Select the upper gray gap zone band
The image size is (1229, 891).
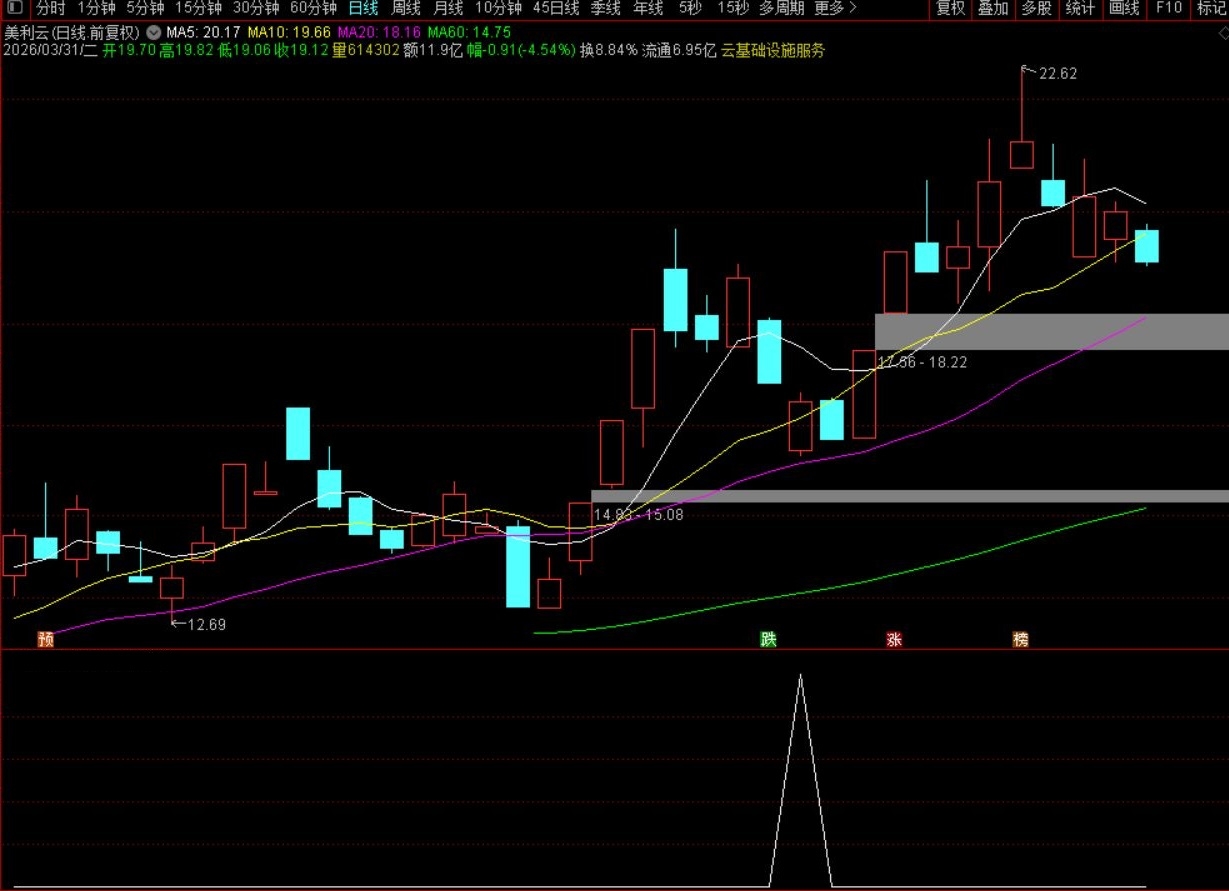(1052, 331)
